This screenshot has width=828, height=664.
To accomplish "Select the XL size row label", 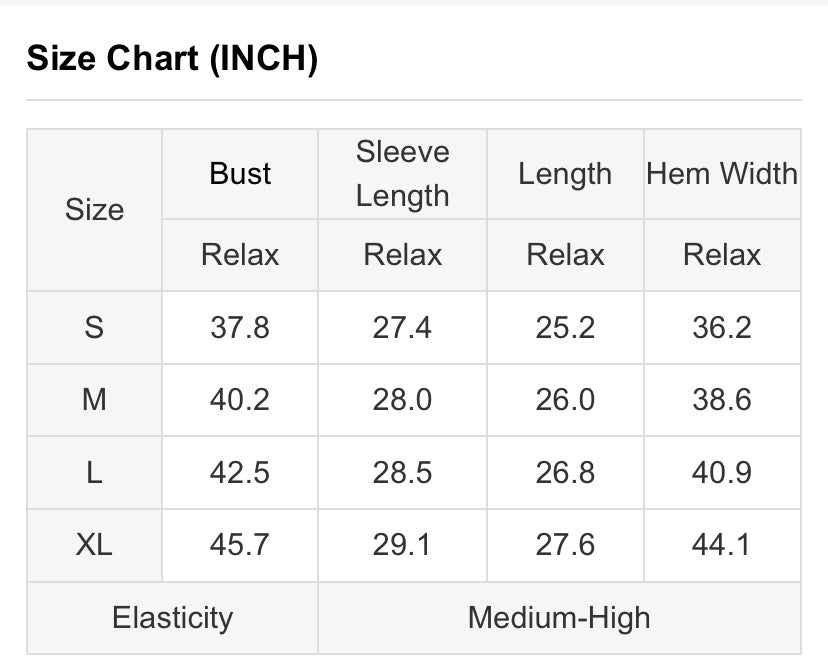I will pos(94,545).
